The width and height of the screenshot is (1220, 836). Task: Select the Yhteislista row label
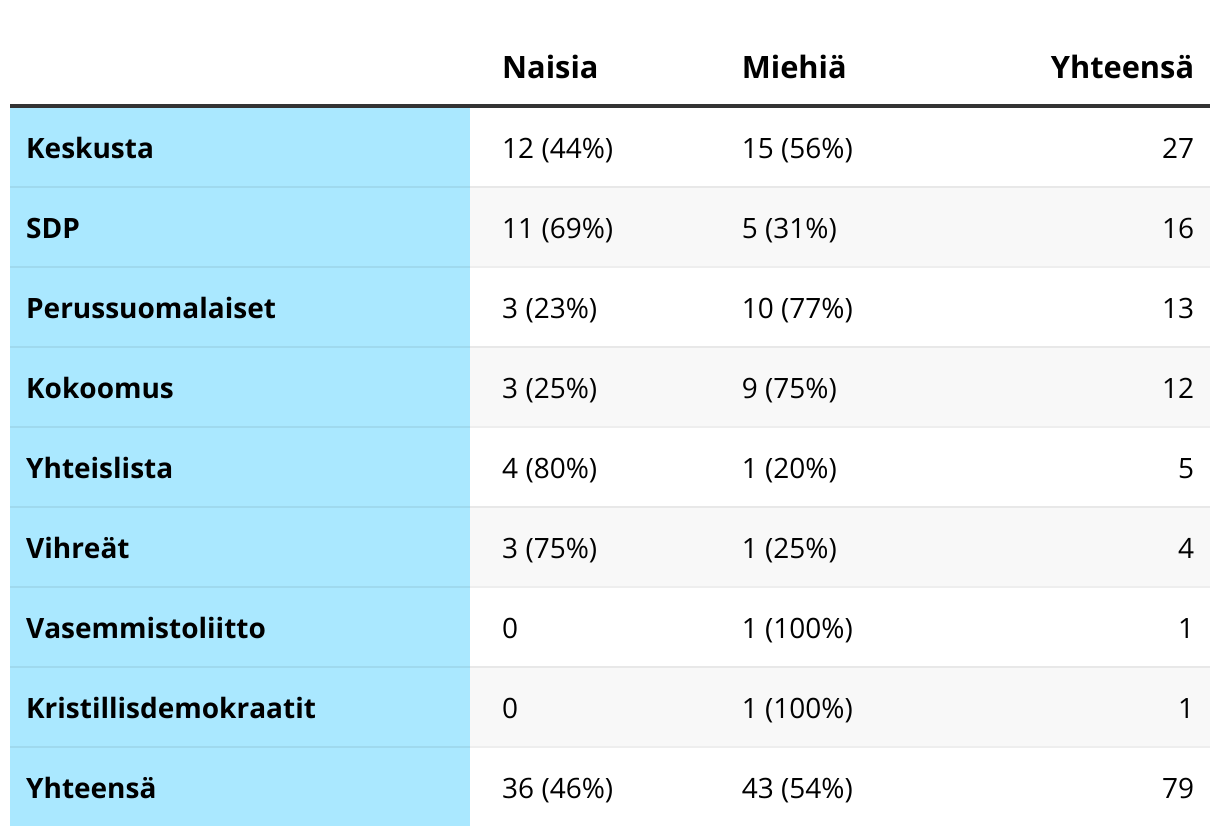(100, 468)
